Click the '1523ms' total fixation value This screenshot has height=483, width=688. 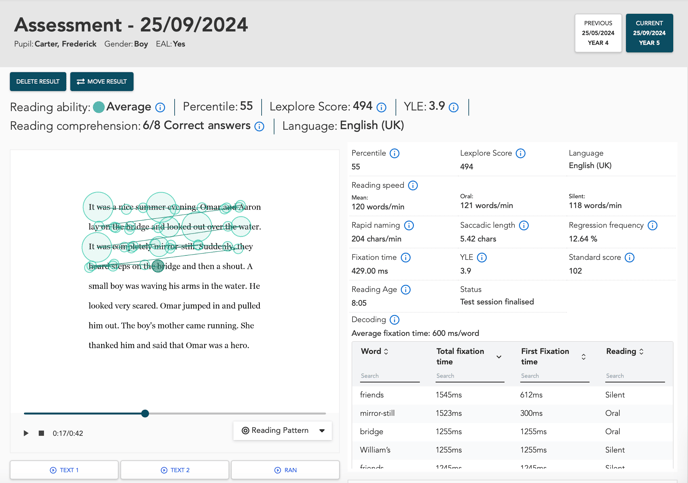click(x=448, y=413)
